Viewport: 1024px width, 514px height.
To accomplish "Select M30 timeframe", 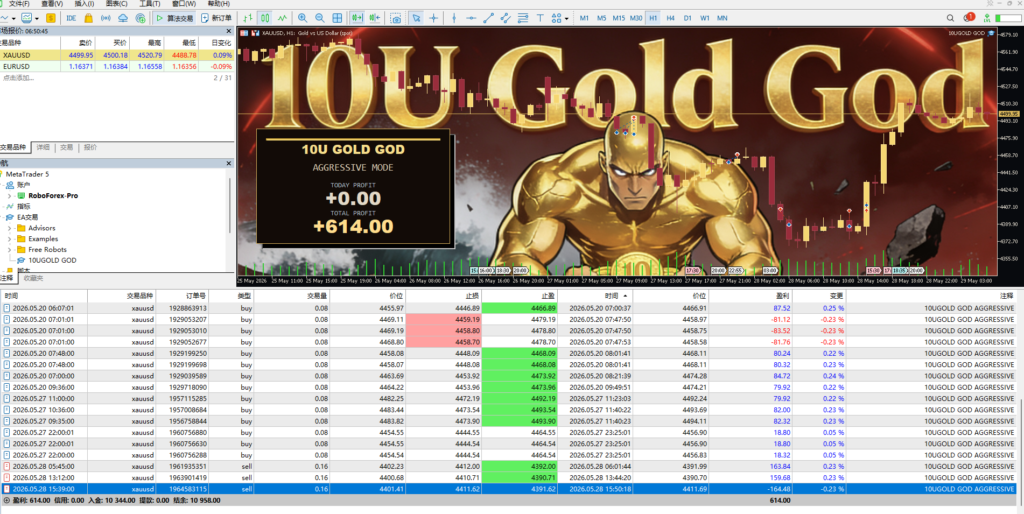I will click(636, 18).
